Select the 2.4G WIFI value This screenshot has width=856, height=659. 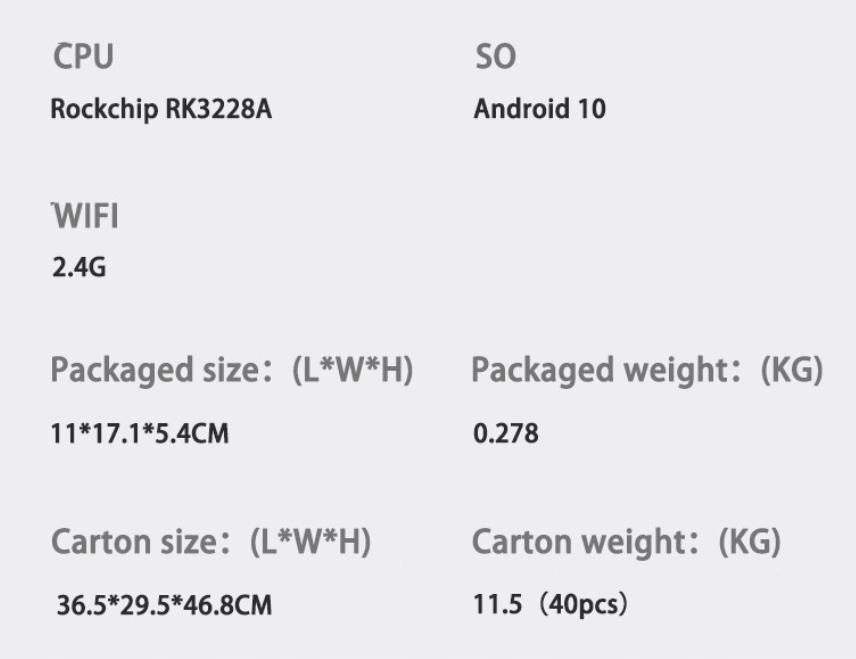(x=78, y=270)
